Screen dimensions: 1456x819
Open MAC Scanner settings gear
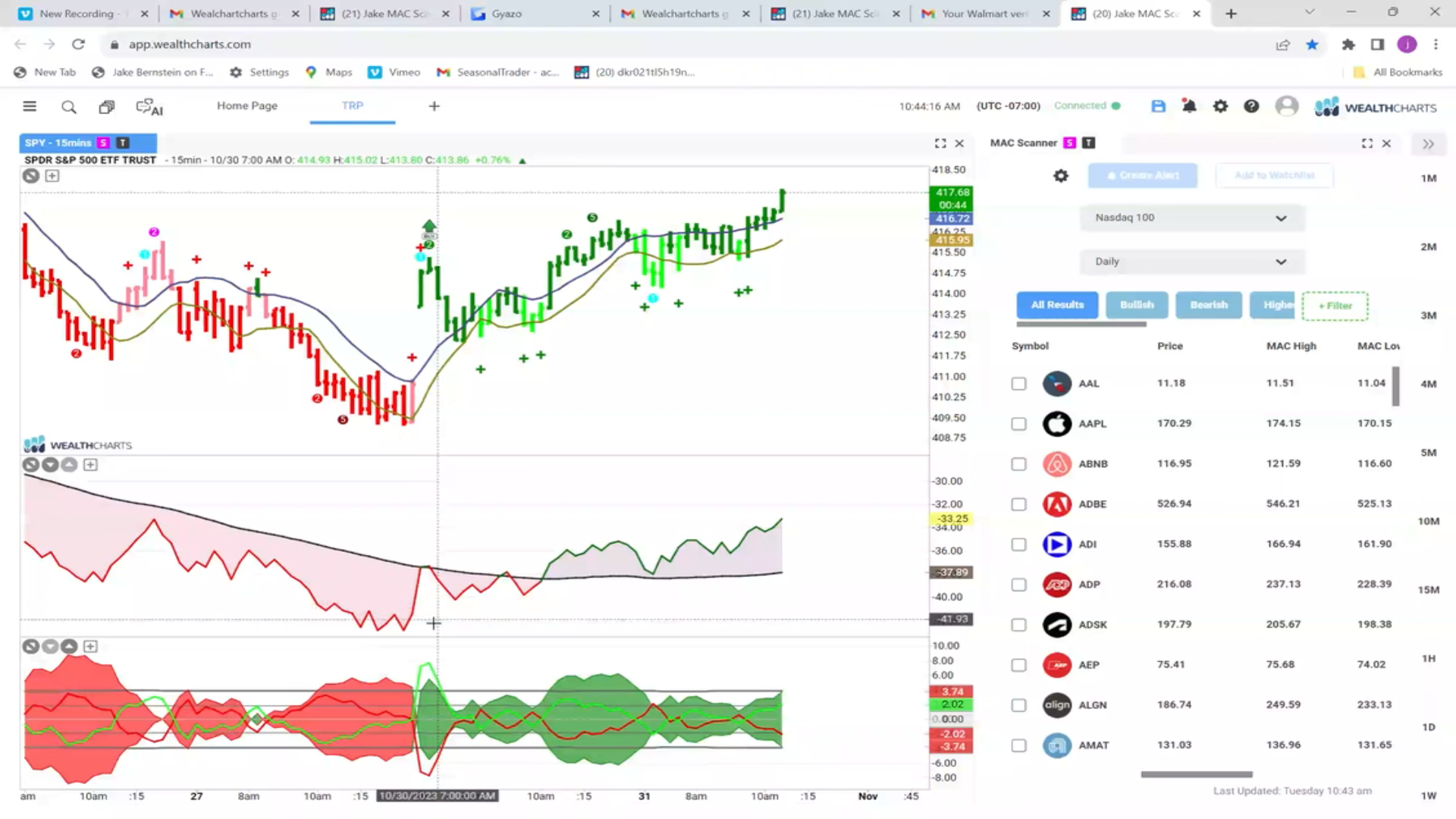(1061, 176)
